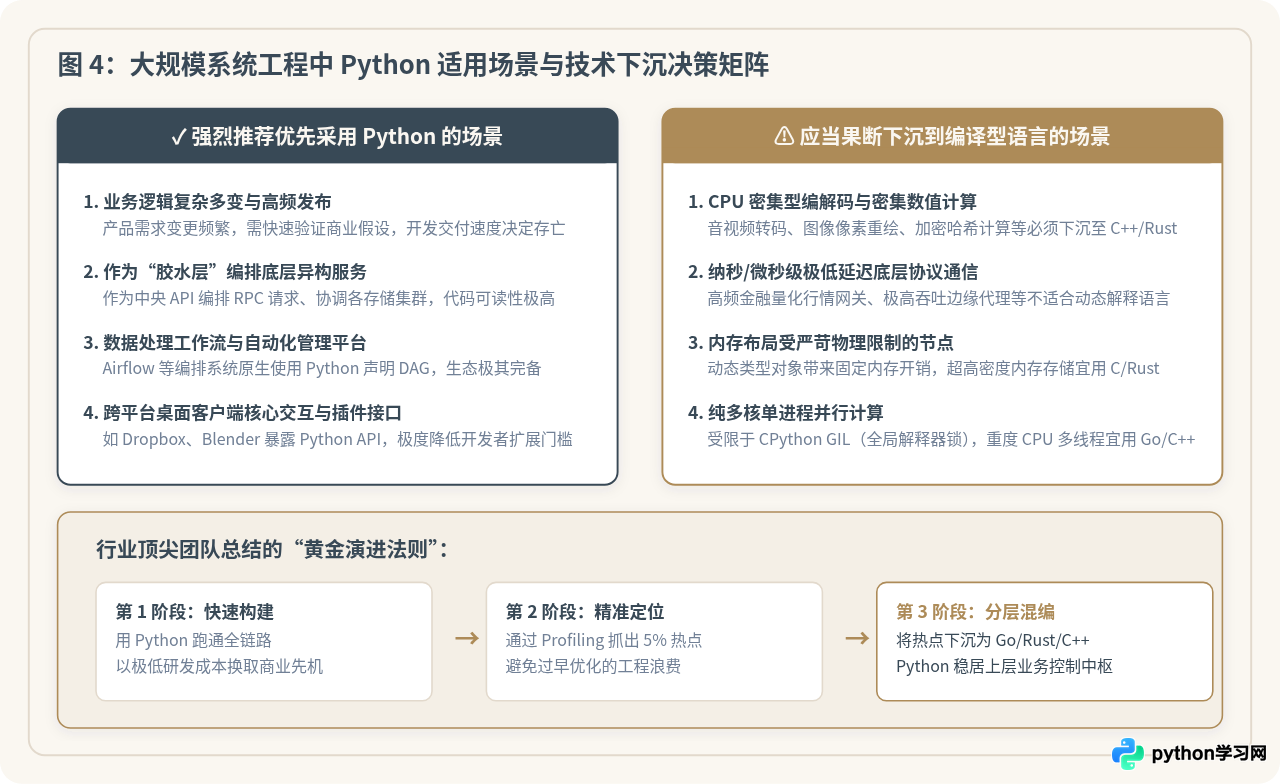The image size is (1280, 784).
Task: Click heading "3. 数据处理工作流与自动化管理平台"
Action: (225, 343)
